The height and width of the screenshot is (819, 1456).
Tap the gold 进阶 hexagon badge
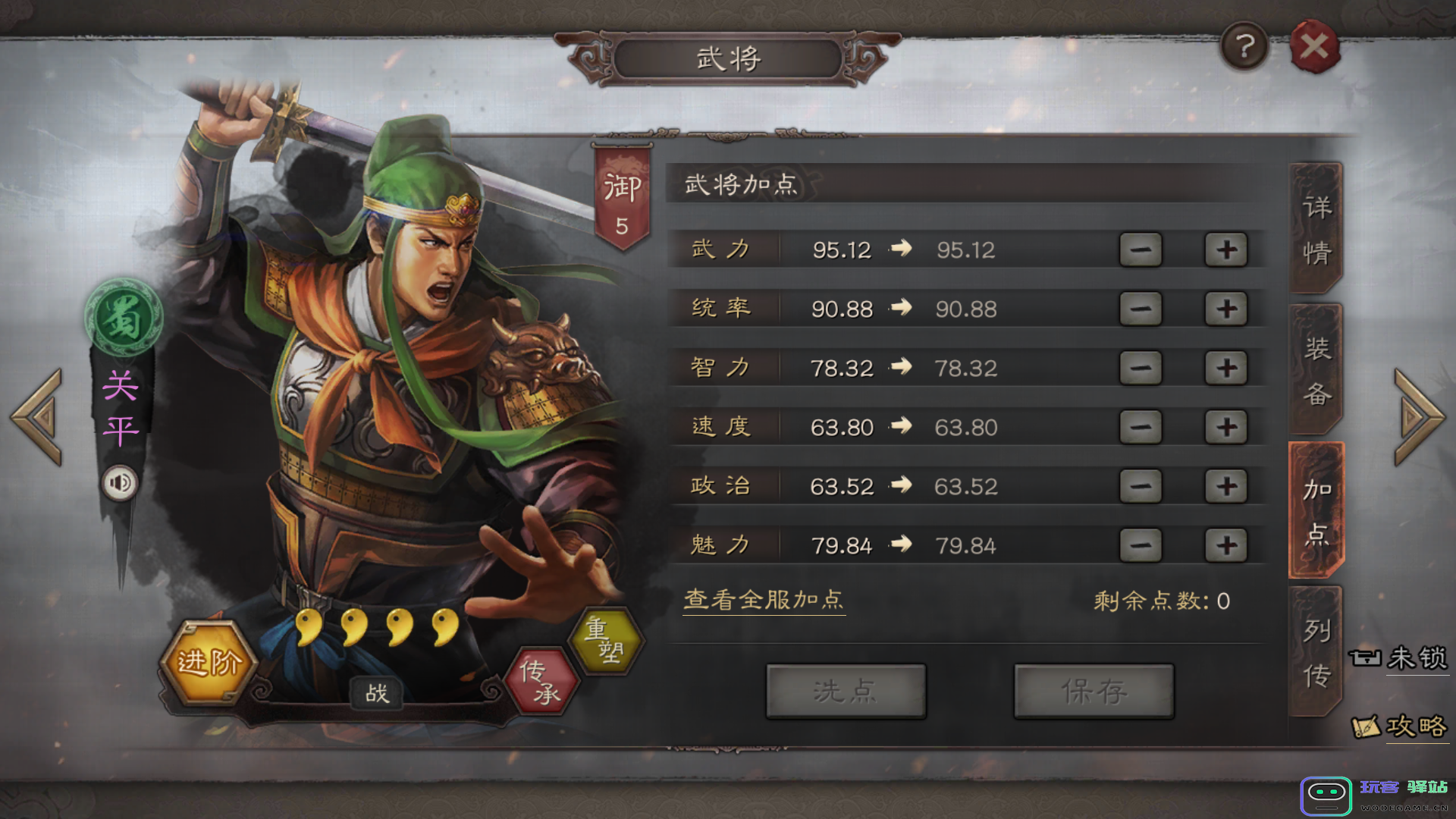tap(209, 662)
